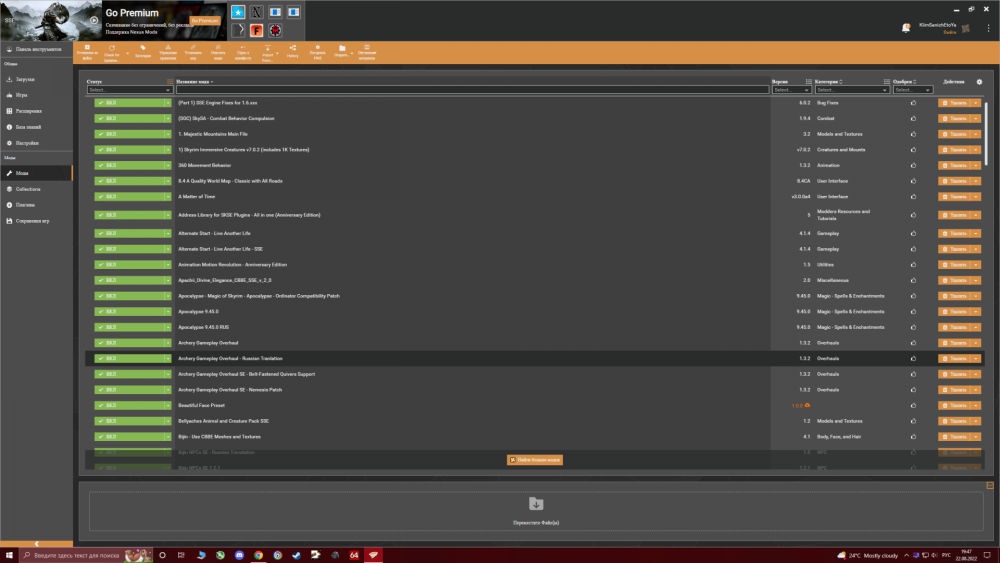Click the mod name filter input field
Viewport: 1000px width, 563px height.
point(472,90)
